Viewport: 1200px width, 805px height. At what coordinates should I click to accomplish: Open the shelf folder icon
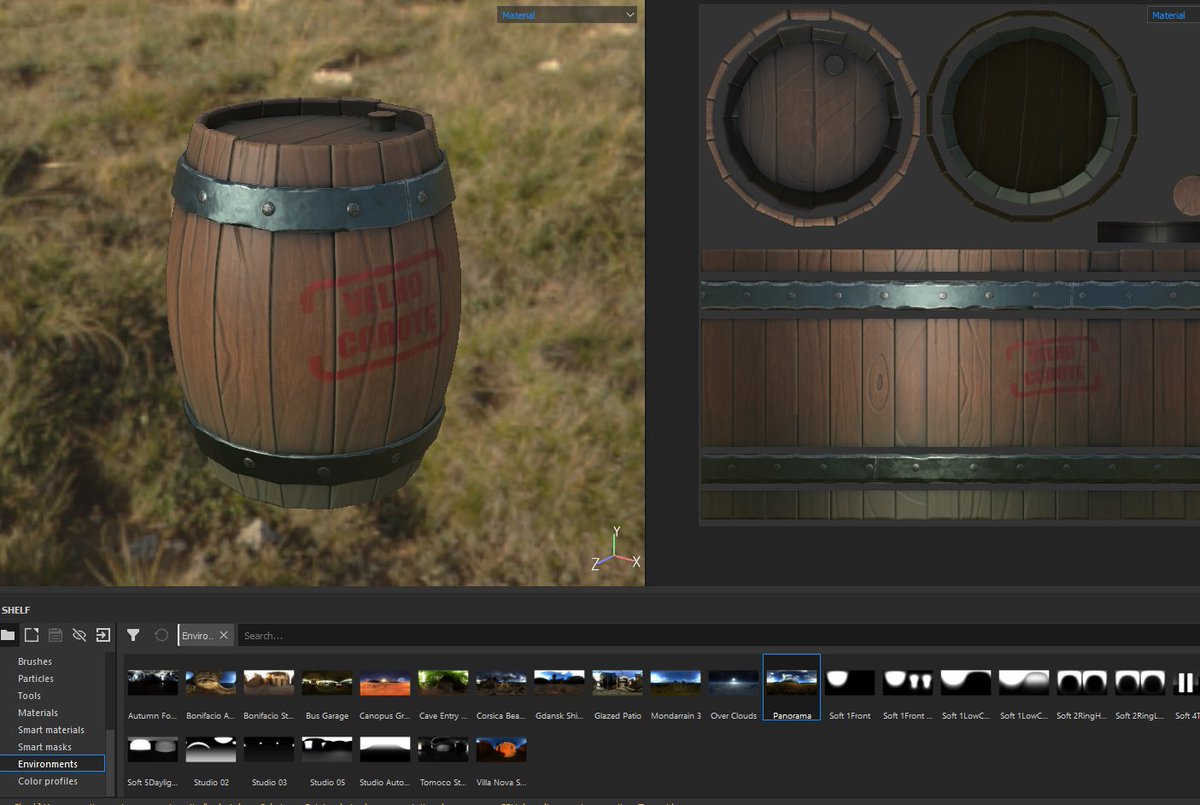click(x=8, y=635)
